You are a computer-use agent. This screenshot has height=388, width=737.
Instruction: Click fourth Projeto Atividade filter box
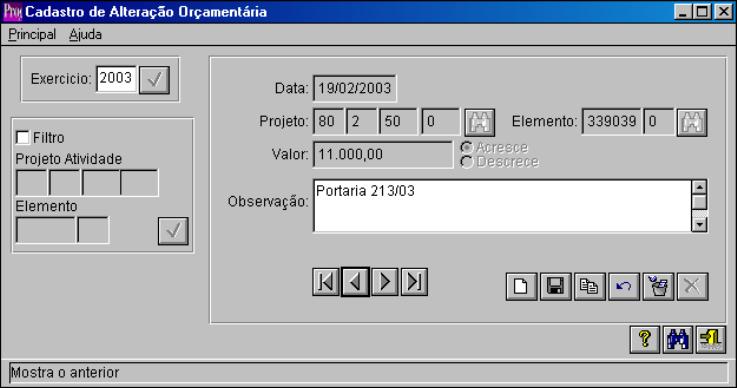[139, 183]
